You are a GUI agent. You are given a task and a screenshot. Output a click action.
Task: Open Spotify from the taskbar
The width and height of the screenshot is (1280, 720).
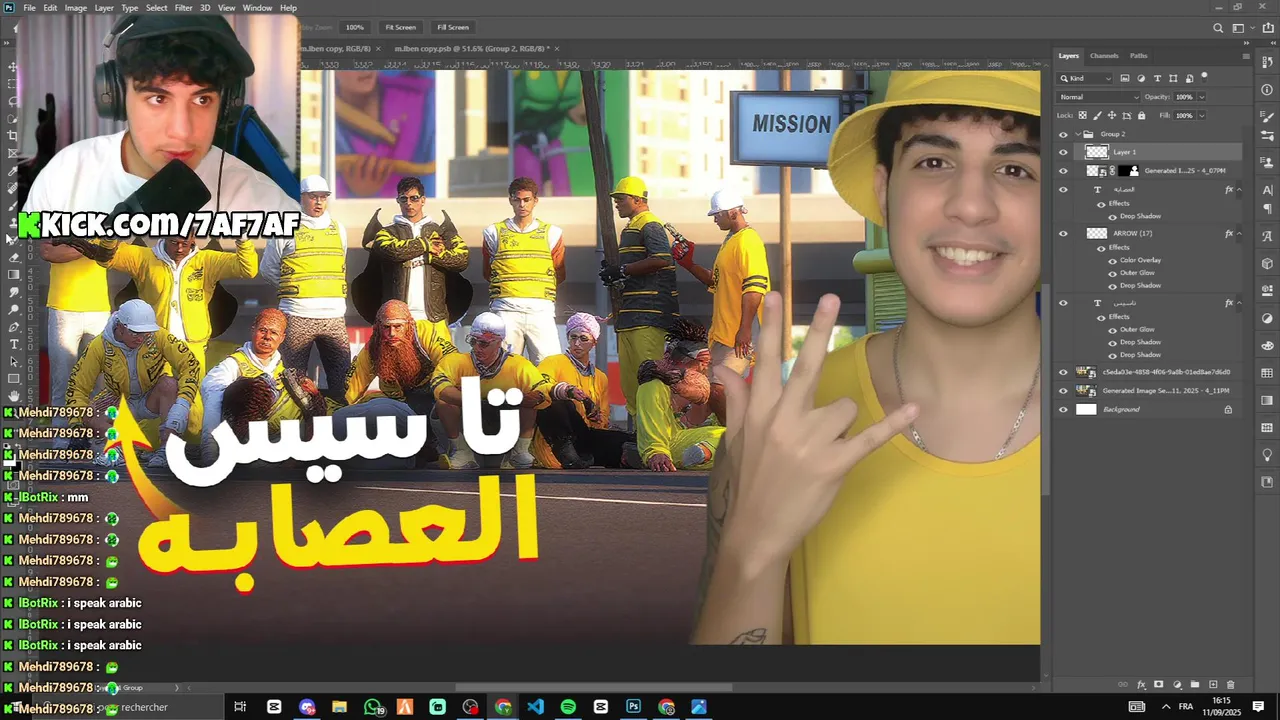pyautogui.click(x=568, y=707)
